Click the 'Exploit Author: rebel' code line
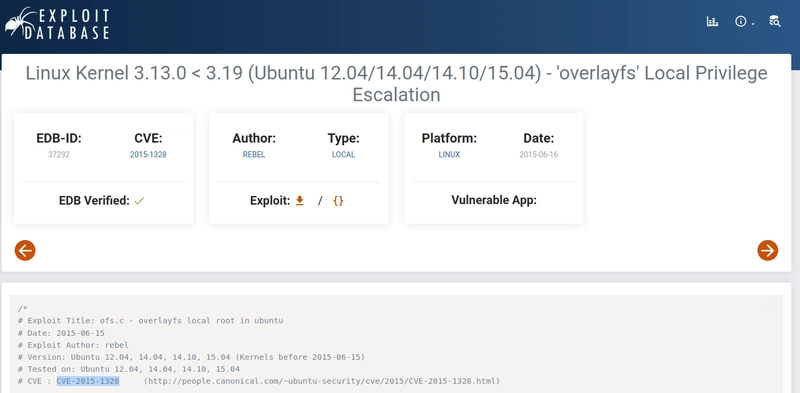Image resolution: width=800 pixels, height=393 pixels. 73,345
